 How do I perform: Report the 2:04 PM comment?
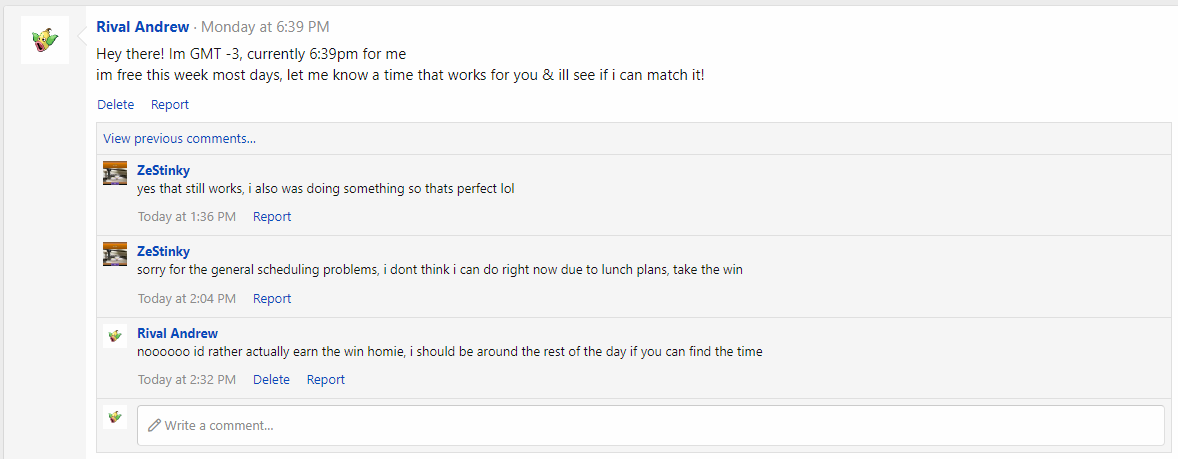click(x=272, y=298)
